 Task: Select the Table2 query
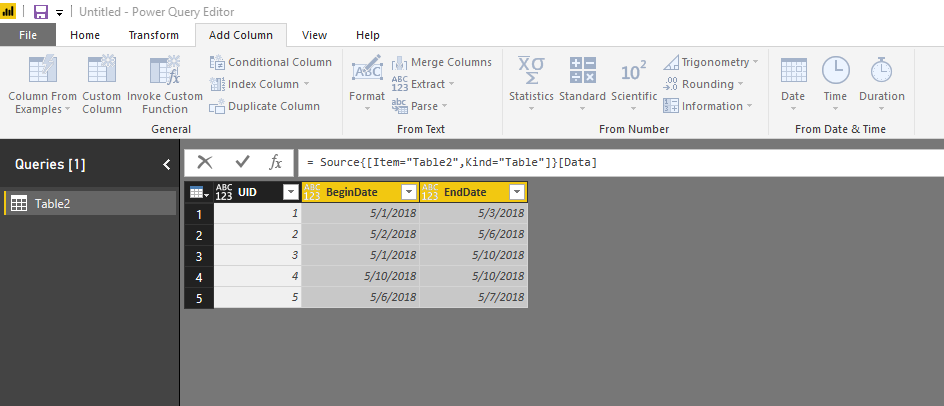[x=90, y=204]
